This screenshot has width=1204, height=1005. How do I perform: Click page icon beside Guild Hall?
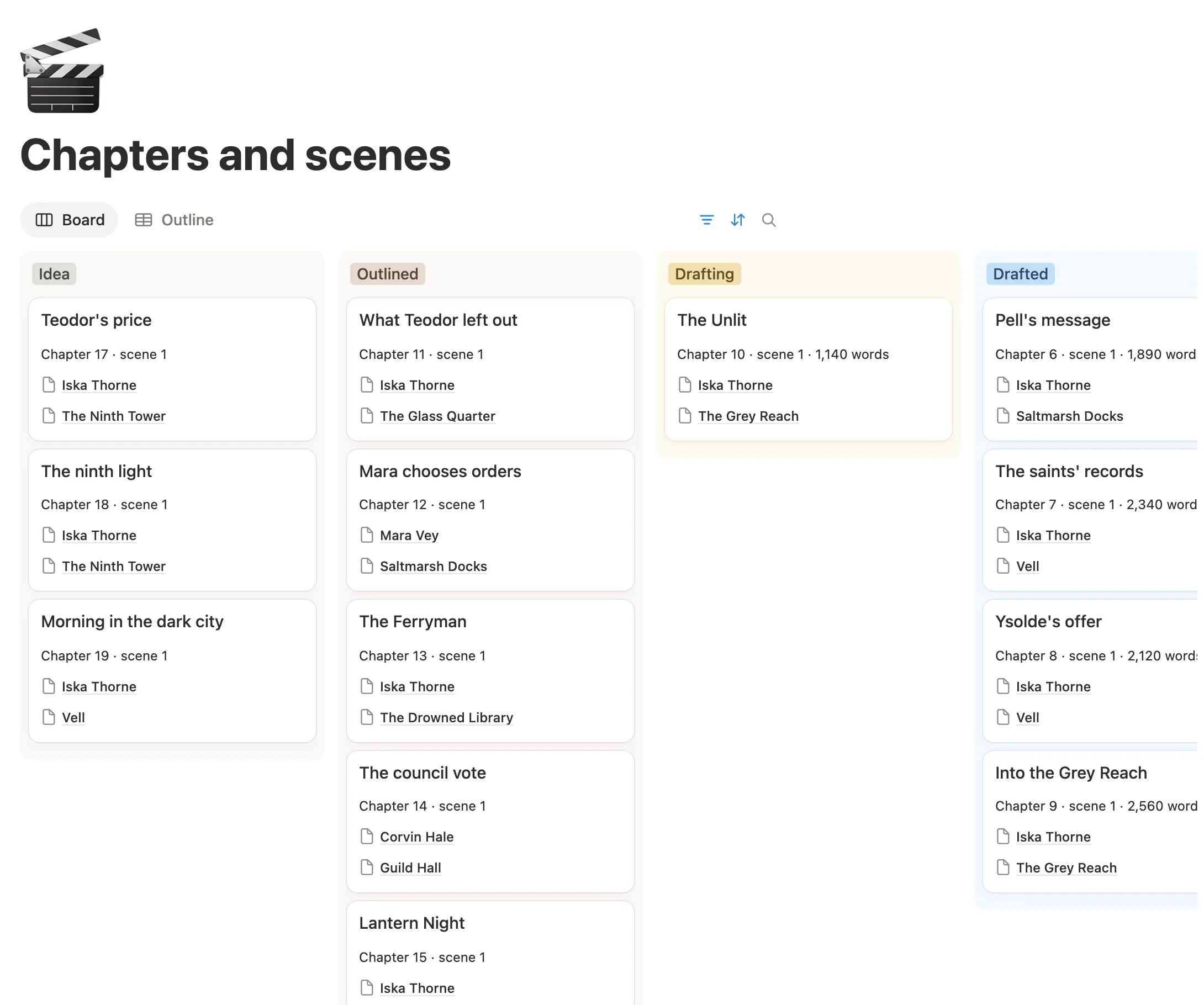(367, 868)
